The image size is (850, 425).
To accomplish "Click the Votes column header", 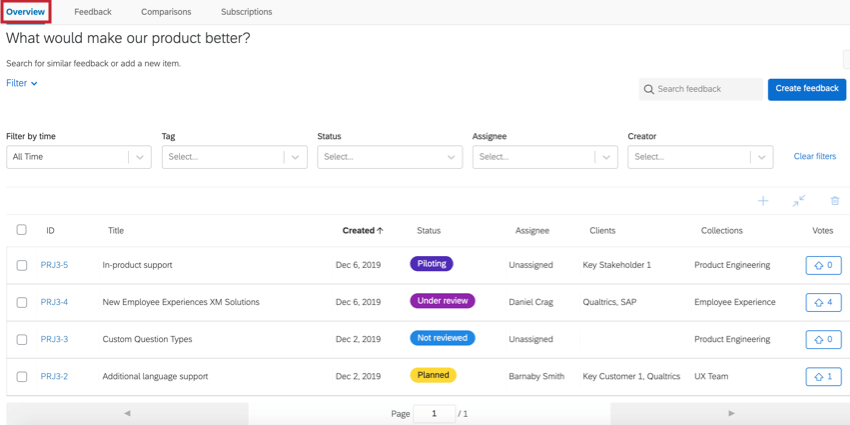I will [822, 230].
